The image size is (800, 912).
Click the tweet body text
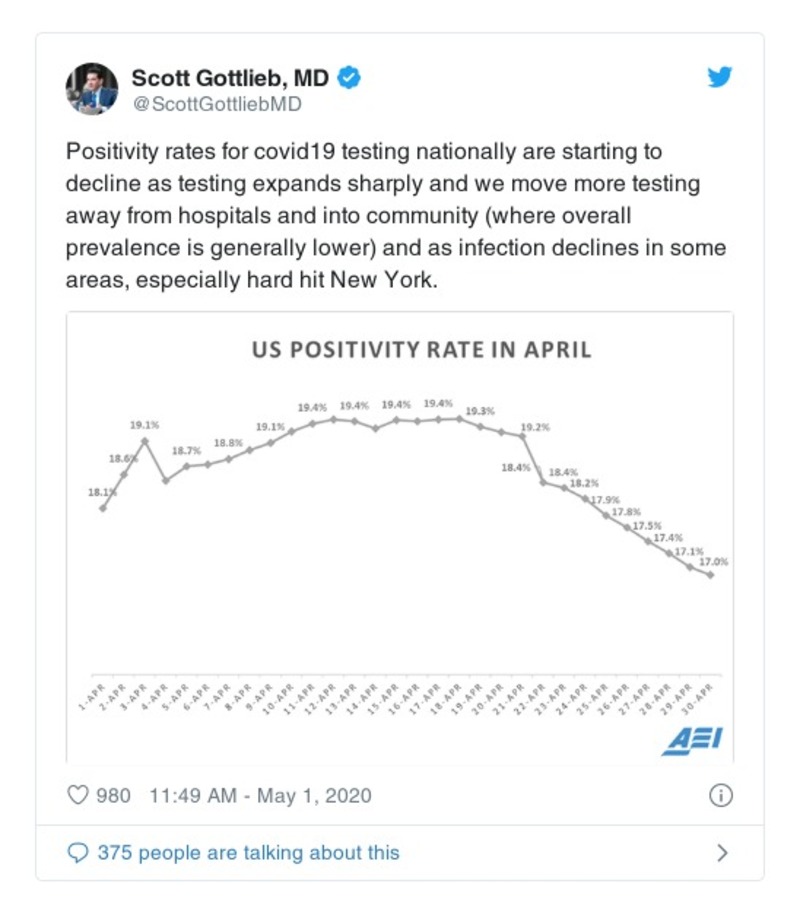pos(395,216)
